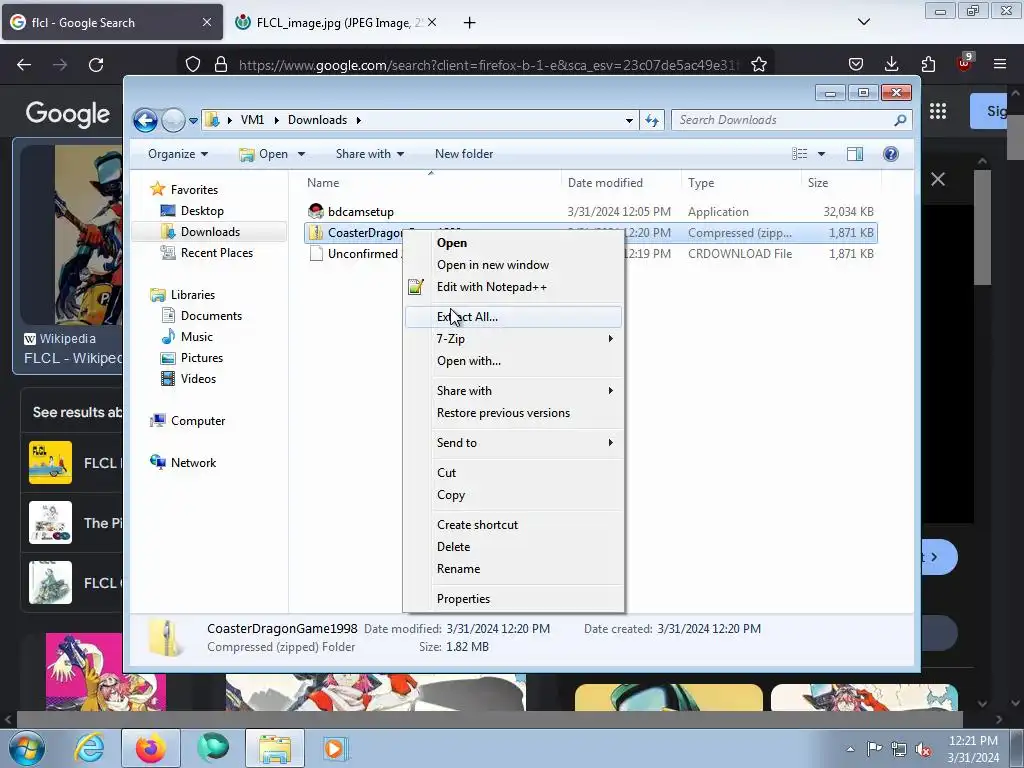Open address bar previous locations dropdown
Image resolution: width=1024 pixels, height=768 pixels.
point(629,120)
